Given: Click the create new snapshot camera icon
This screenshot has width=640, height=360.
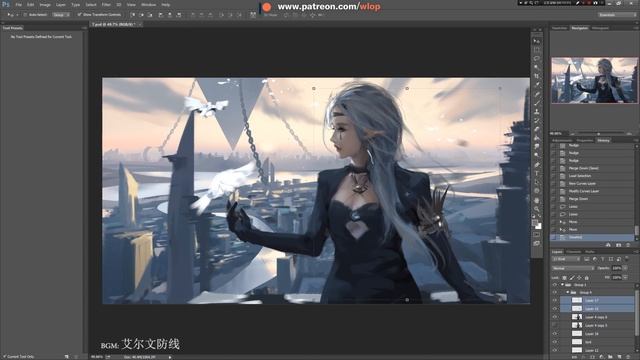Looking at the screenshot, I should coord(618,245).
